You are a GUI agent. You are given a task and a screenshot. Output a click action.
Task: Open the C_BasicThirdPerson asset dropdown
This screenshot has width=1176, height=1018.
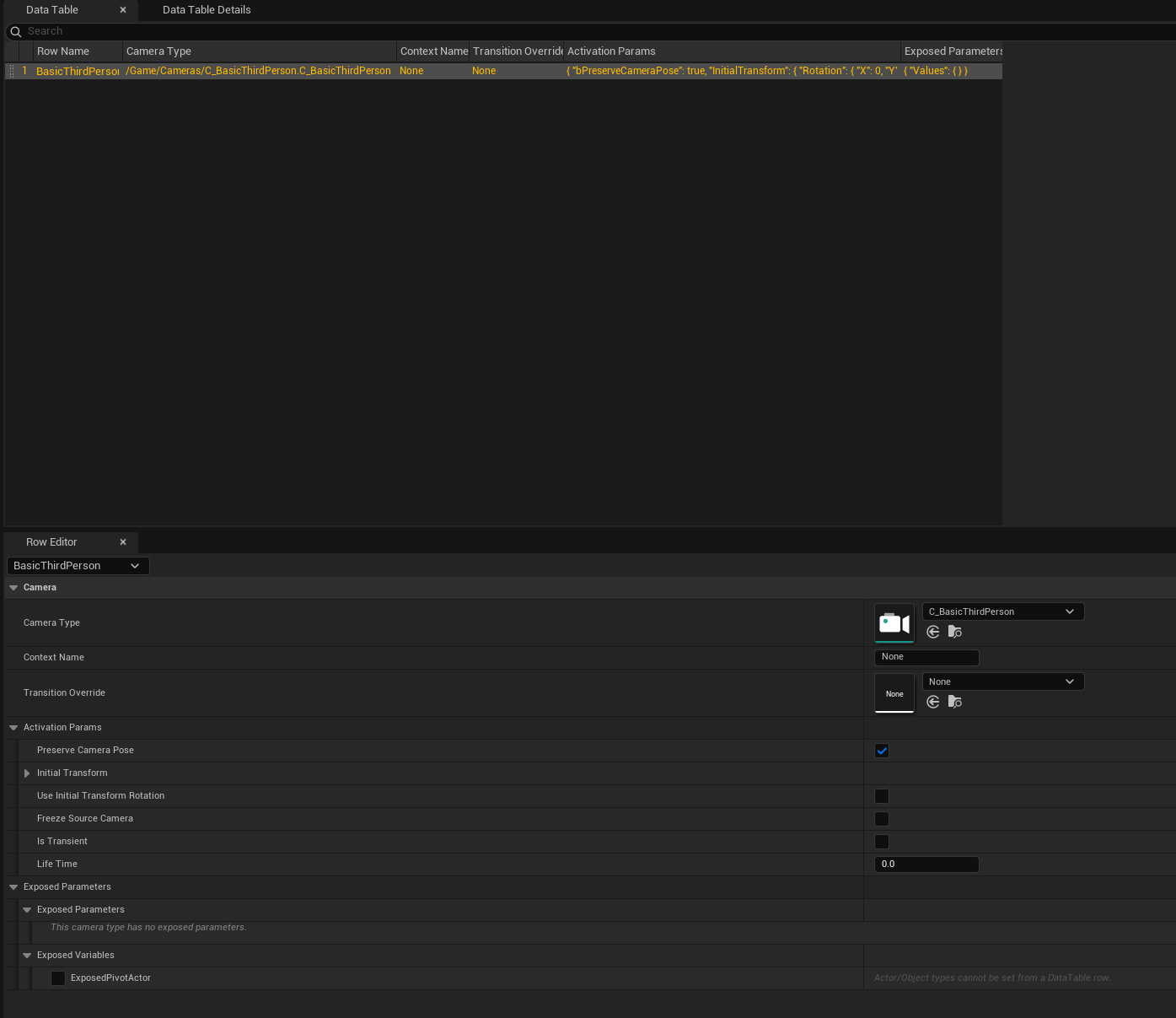pyautogui.click(x=1002, y=611)
